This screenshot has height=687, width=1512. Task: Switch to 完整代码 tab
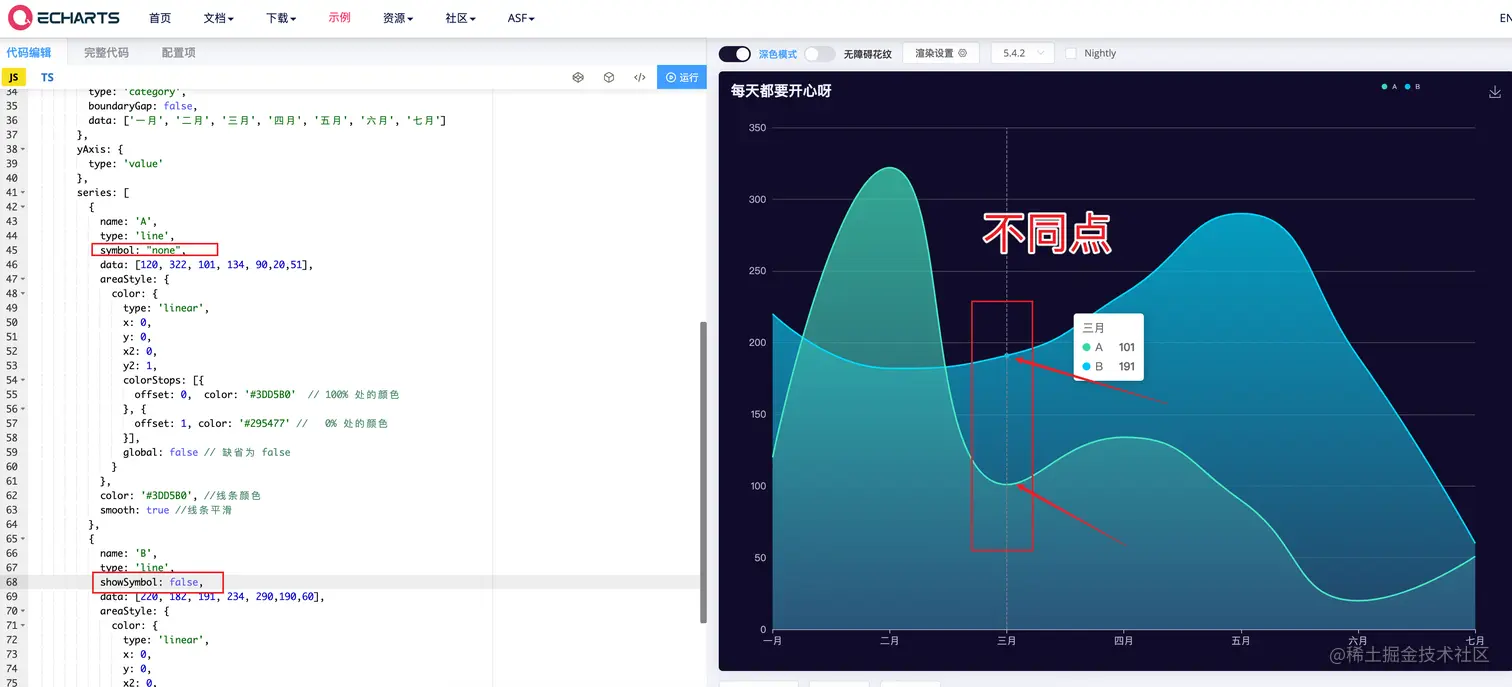(x=106, y=53)
